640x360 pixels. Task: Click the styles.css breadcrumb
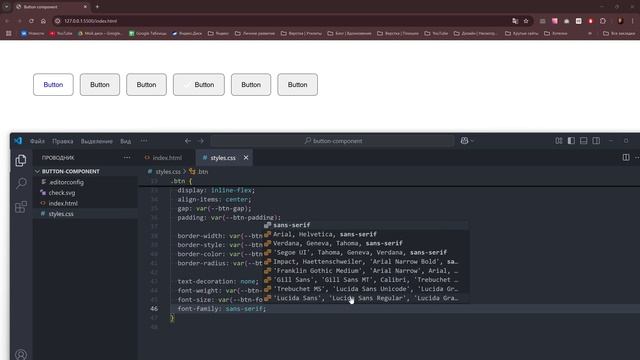coord(168,172)
